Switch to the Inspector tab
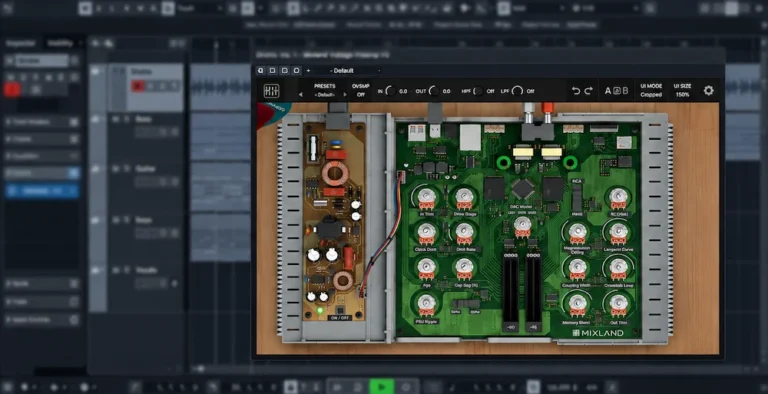This screenshot has height=394, width=768. [x=21, y=43]
